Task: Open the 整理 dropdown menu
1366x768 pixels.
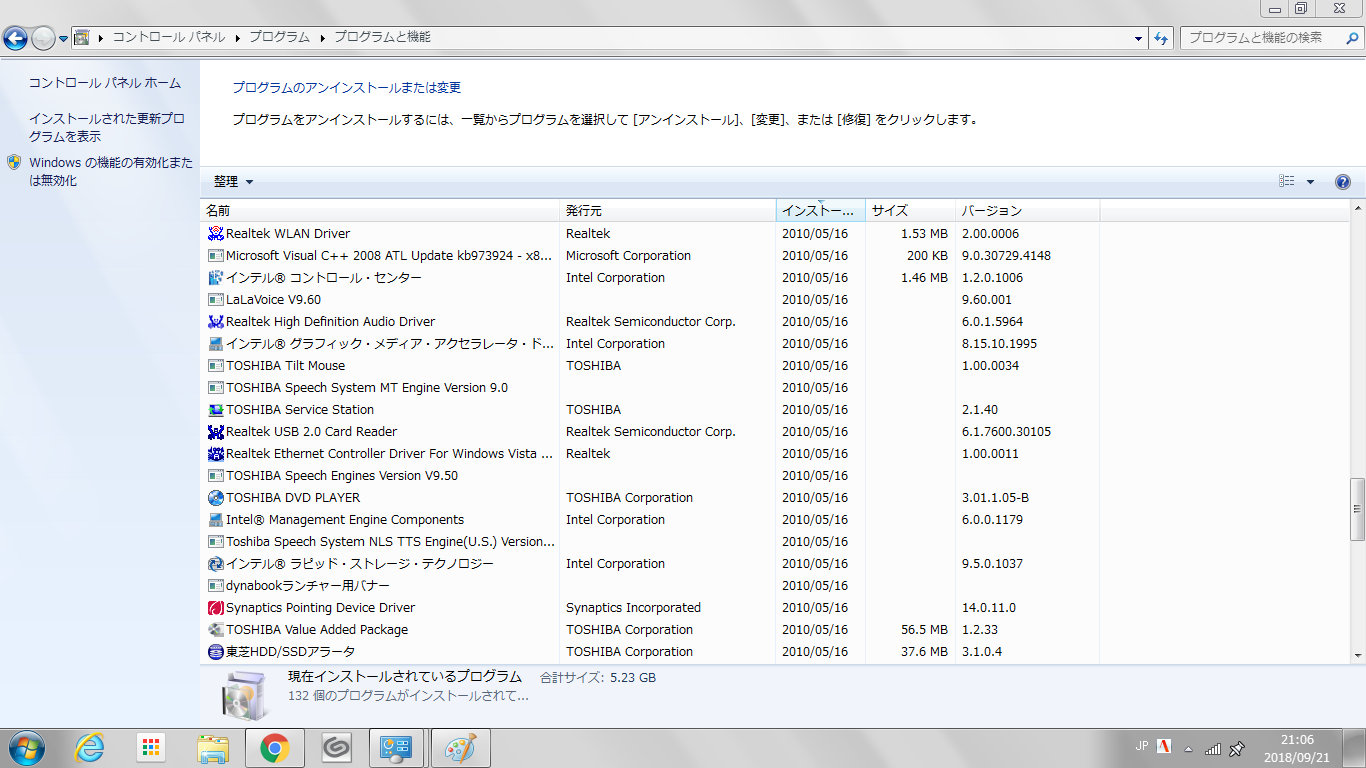Action: (x=233, y=182)
